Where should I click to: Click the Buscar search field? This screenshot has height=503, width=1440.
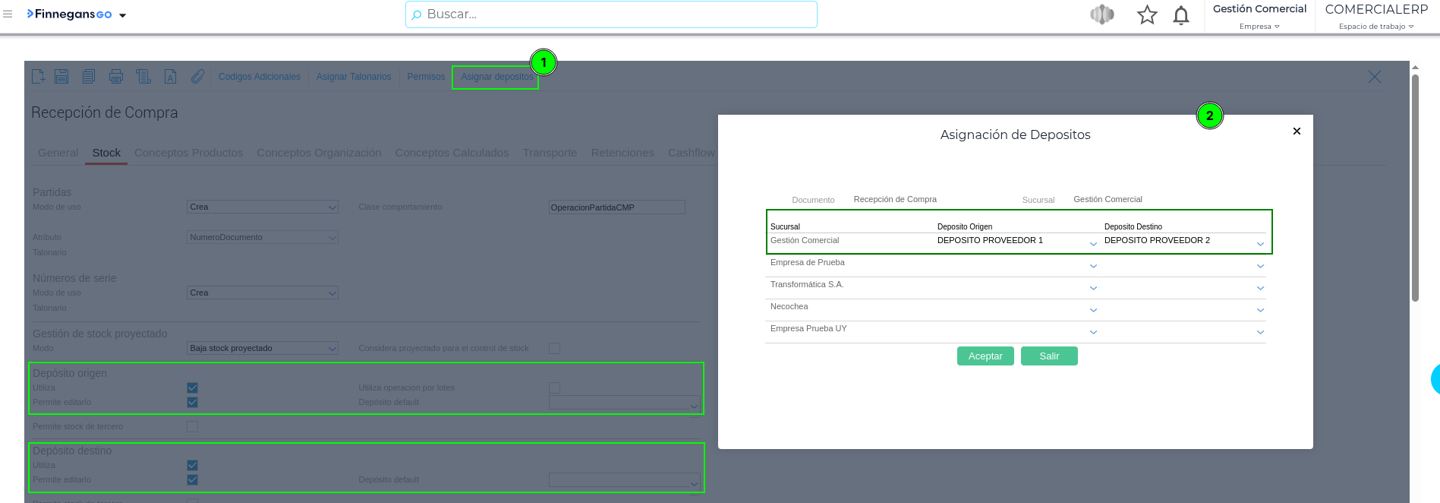(611, 15)
